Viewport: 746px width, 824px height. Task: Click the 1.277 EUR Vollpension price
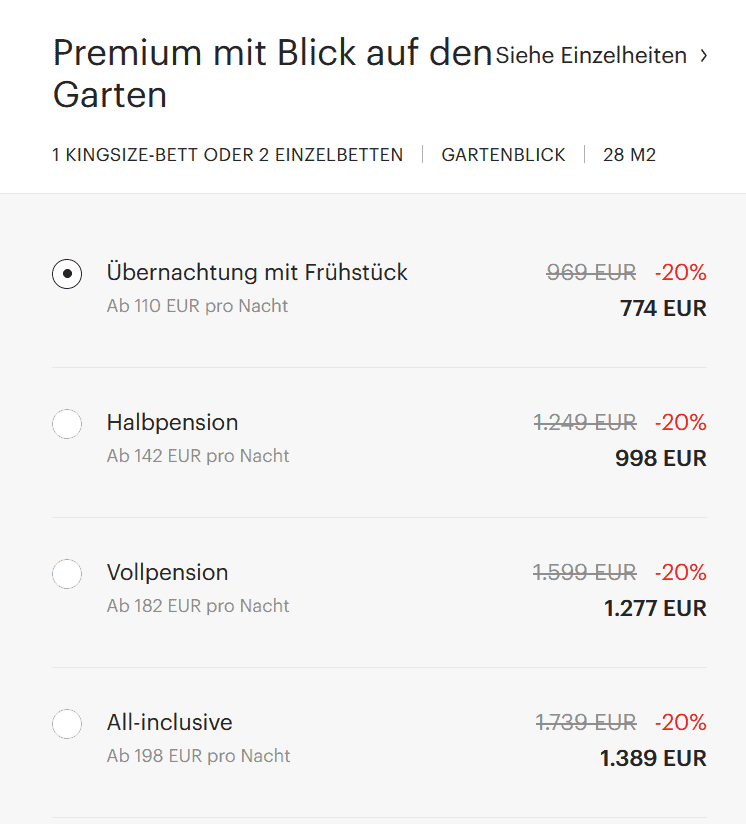pos(655,609)
